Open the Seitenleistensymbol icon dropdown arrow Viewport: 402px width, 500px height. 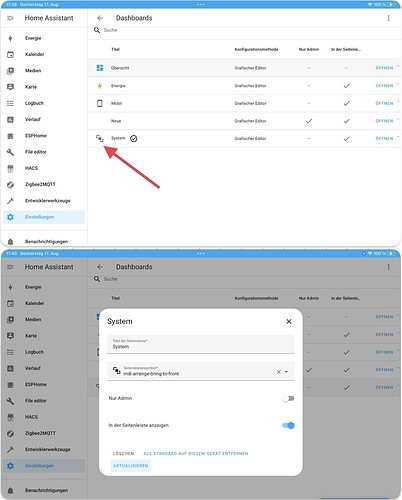286,372
